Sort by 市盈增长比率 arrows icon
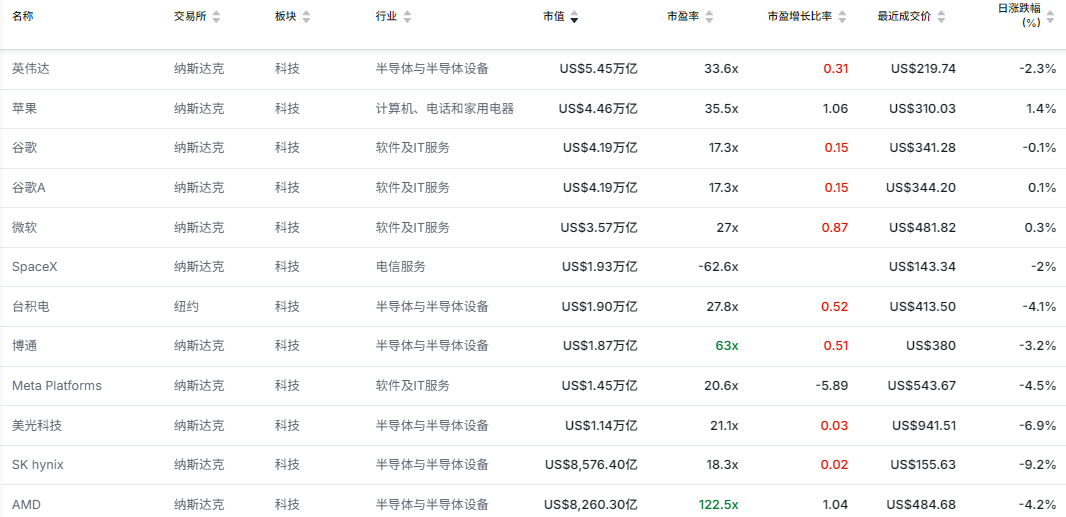 point(842,17)
